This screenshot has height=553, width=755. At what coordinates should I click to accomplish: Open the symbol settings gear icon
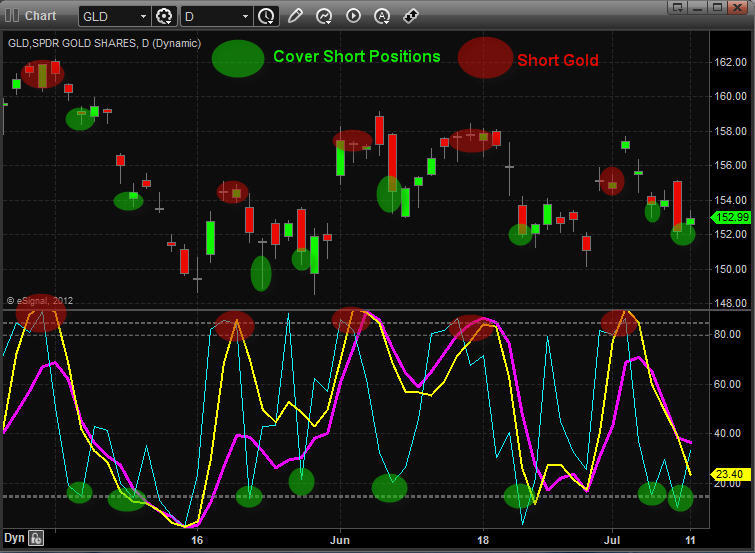[x=165, y=16]
